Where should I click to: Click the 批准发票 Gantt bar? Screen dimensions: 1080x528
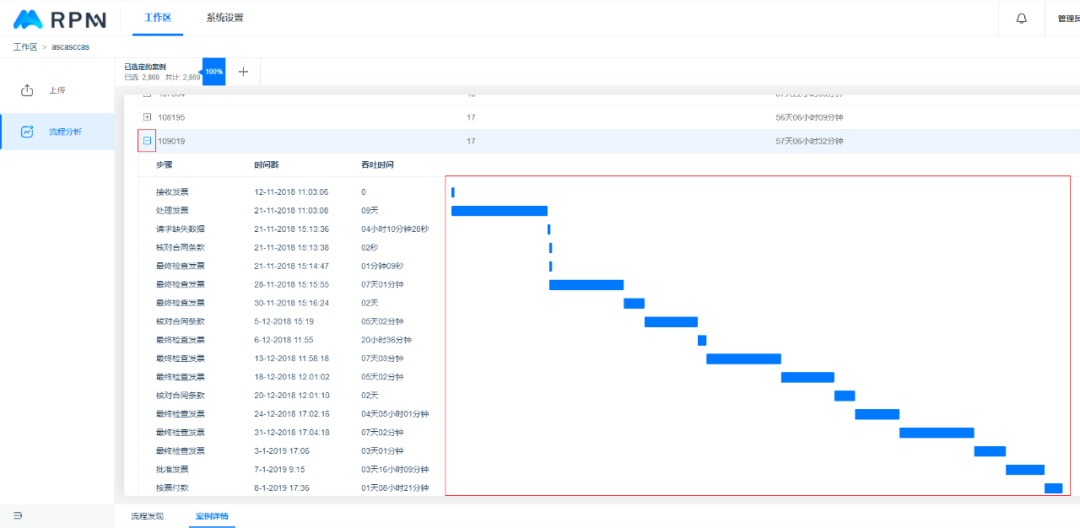pos(1024,470)
